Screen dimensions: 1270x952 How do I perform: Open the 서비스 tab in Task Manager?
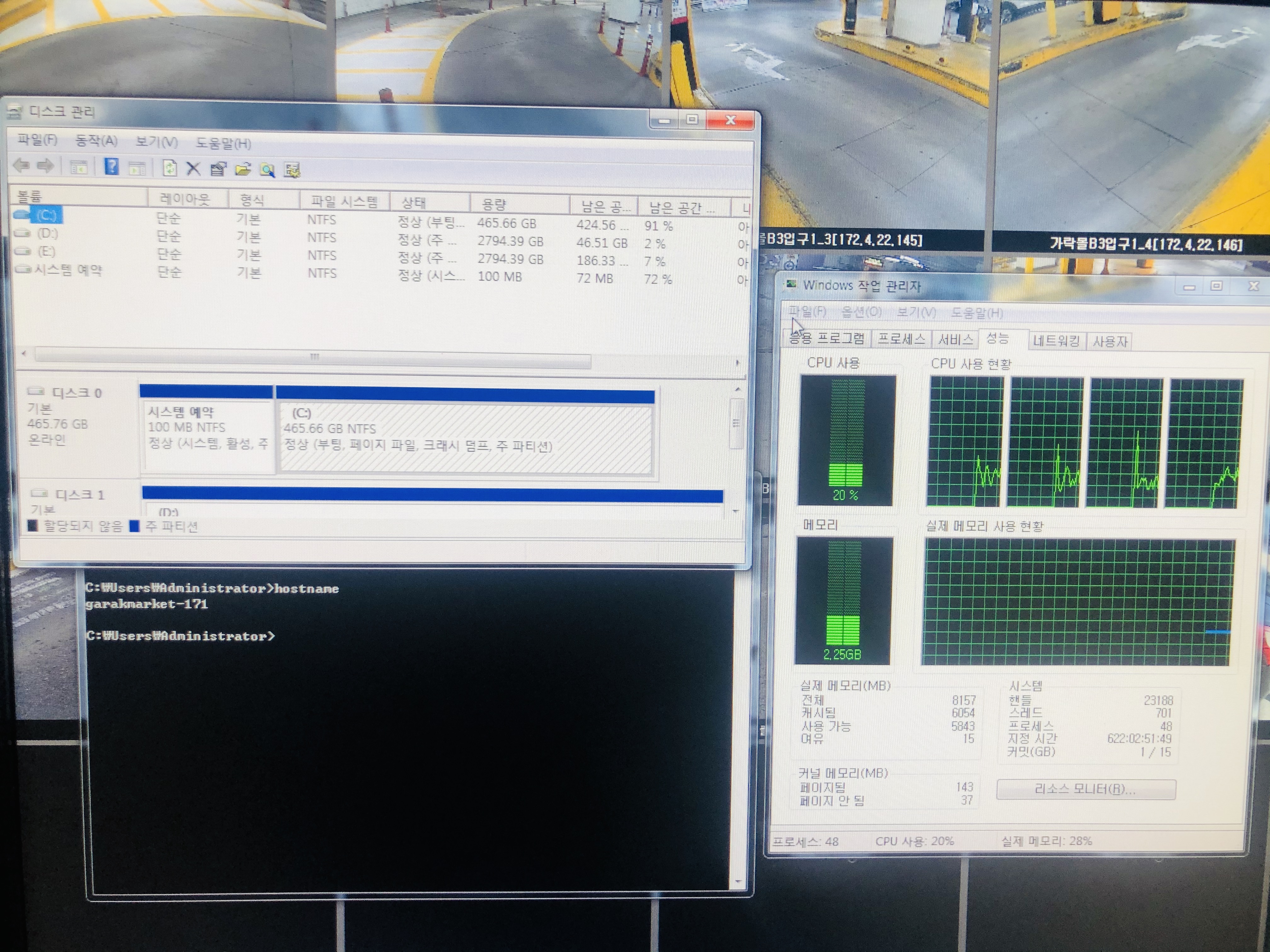955,340
